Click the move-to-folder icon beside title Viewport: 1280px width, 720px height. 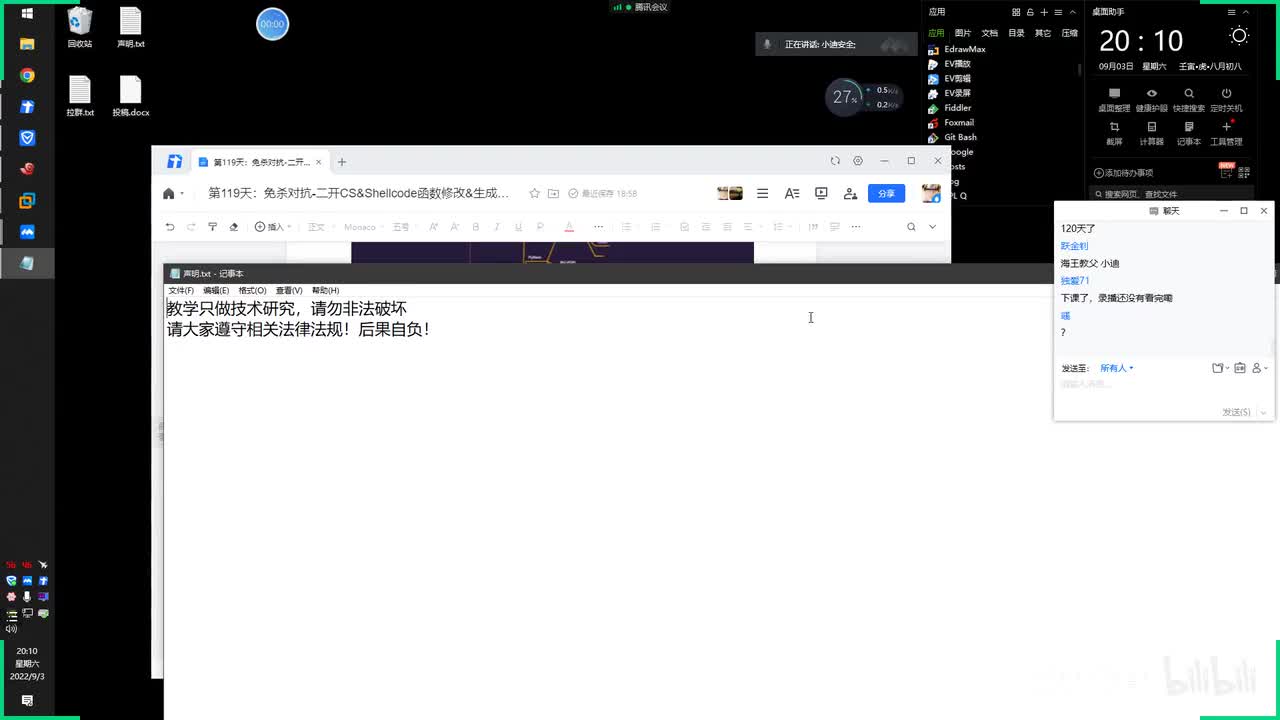(x=553, y=193)
